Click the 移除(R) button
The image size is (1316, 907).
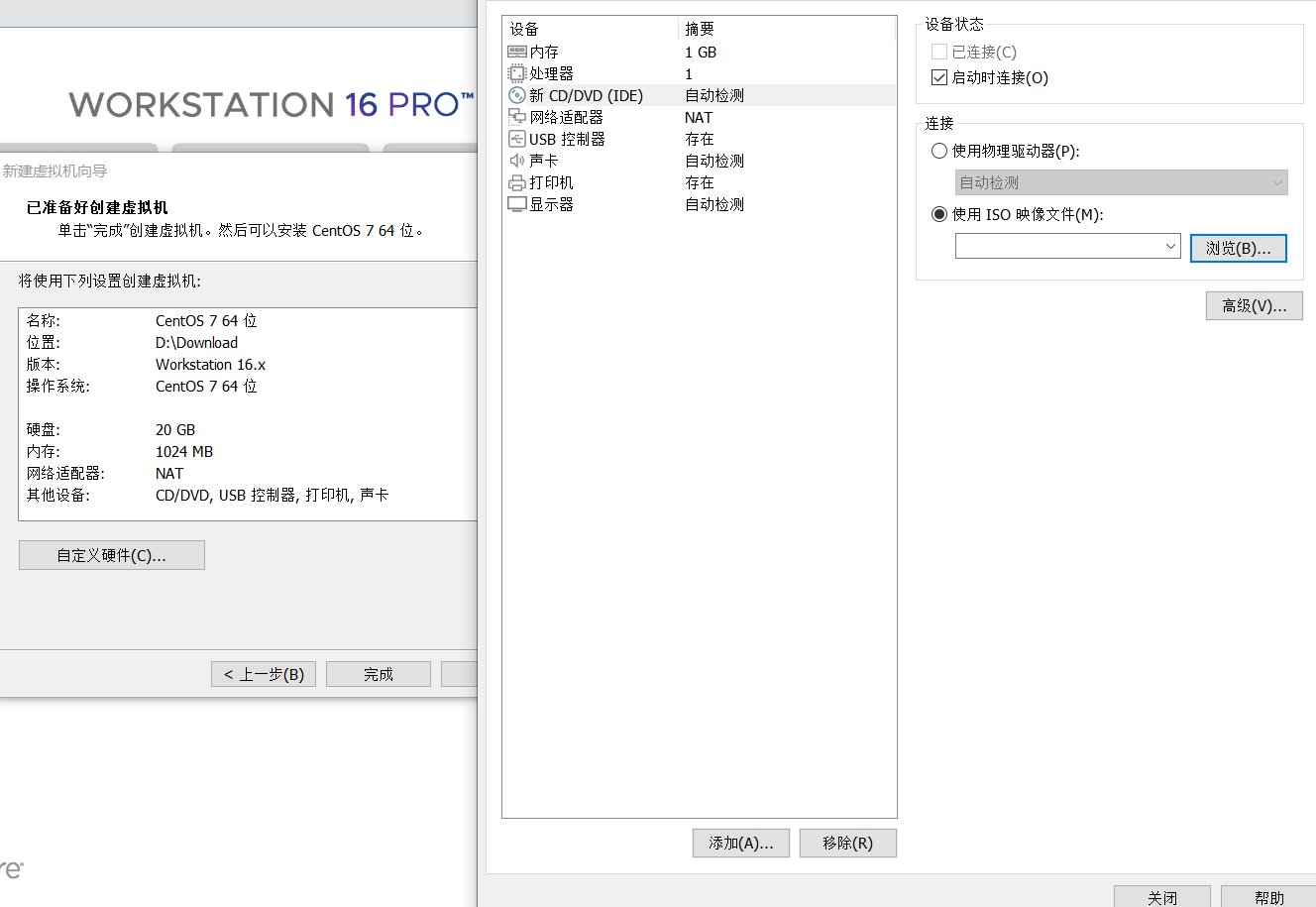click(x=848, y=843)
